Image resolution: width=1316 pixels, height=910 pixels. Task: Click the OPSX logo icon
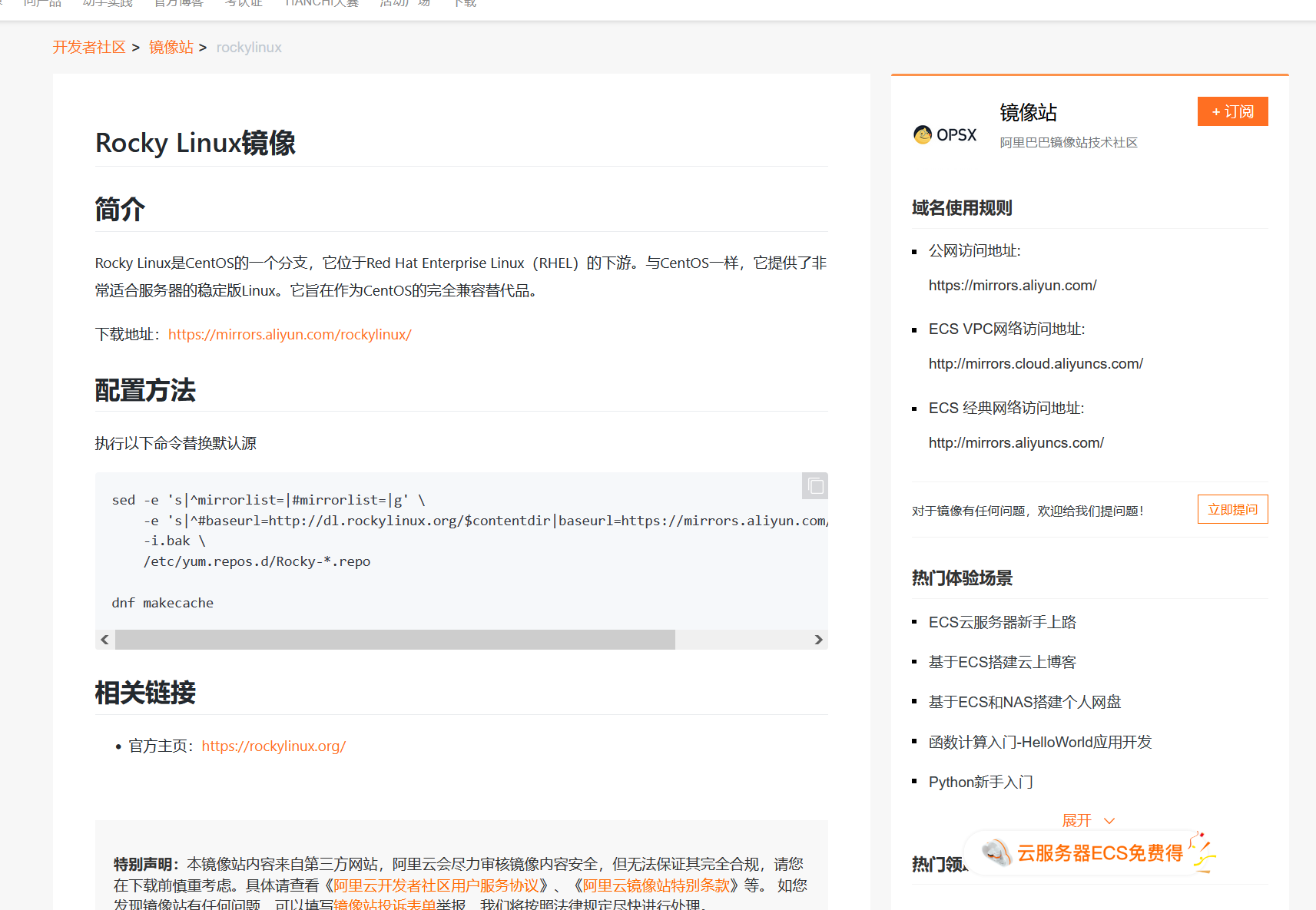coord(945,134)
